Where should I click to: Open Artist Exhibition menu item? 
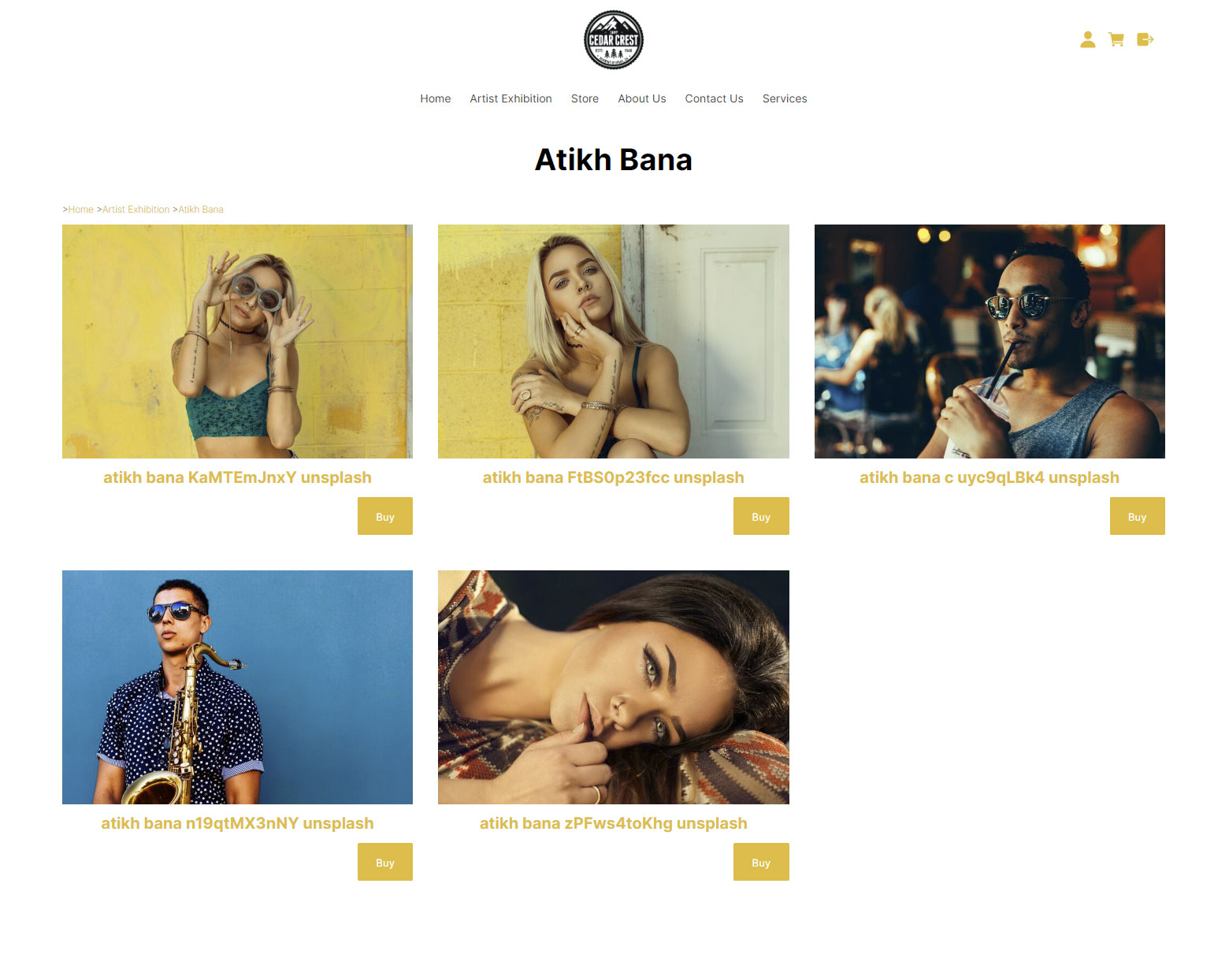511,98
